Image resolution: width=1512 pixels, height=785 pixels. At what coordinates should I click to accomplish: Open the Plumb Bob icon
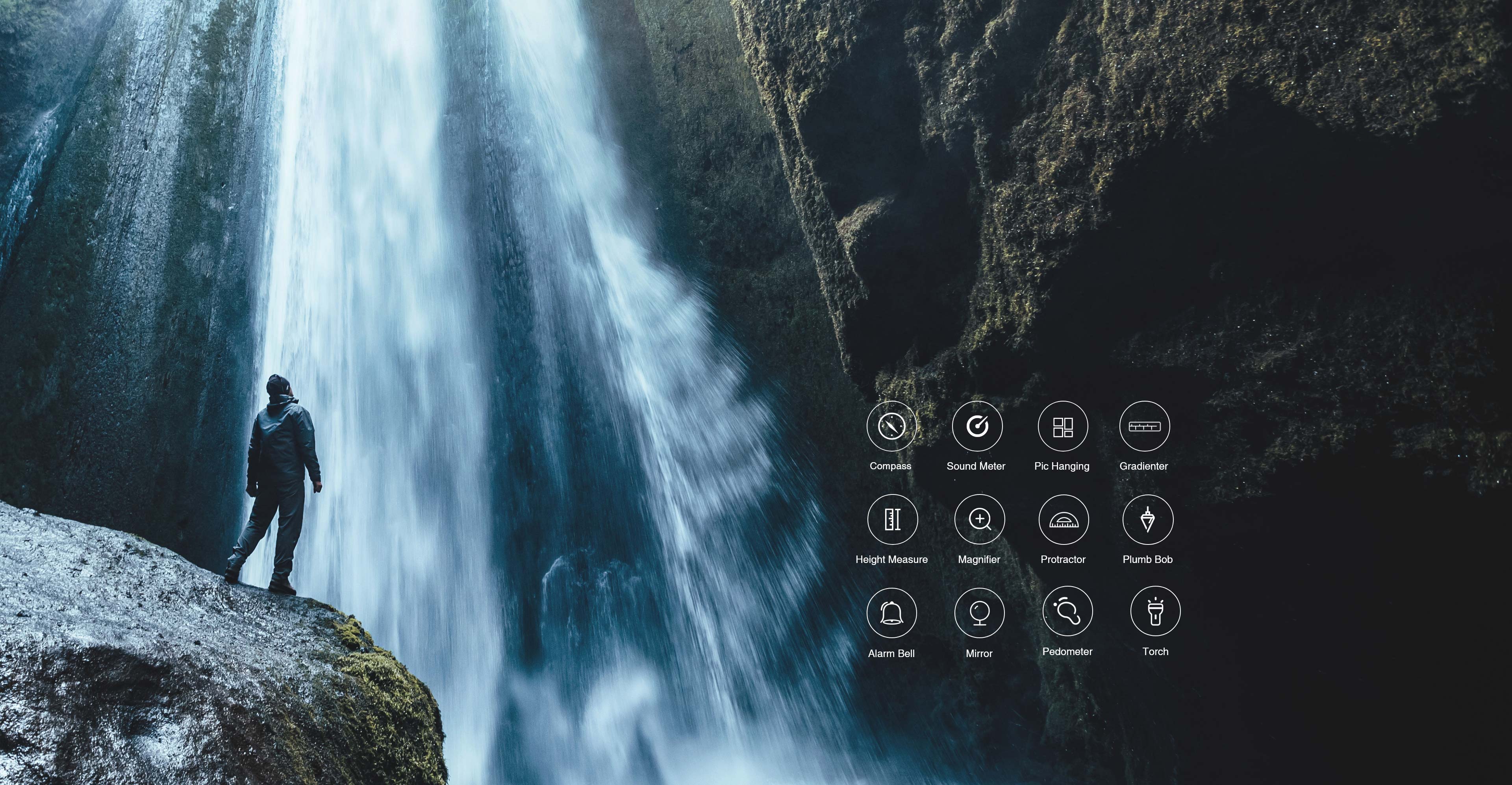pos(1147,519)
